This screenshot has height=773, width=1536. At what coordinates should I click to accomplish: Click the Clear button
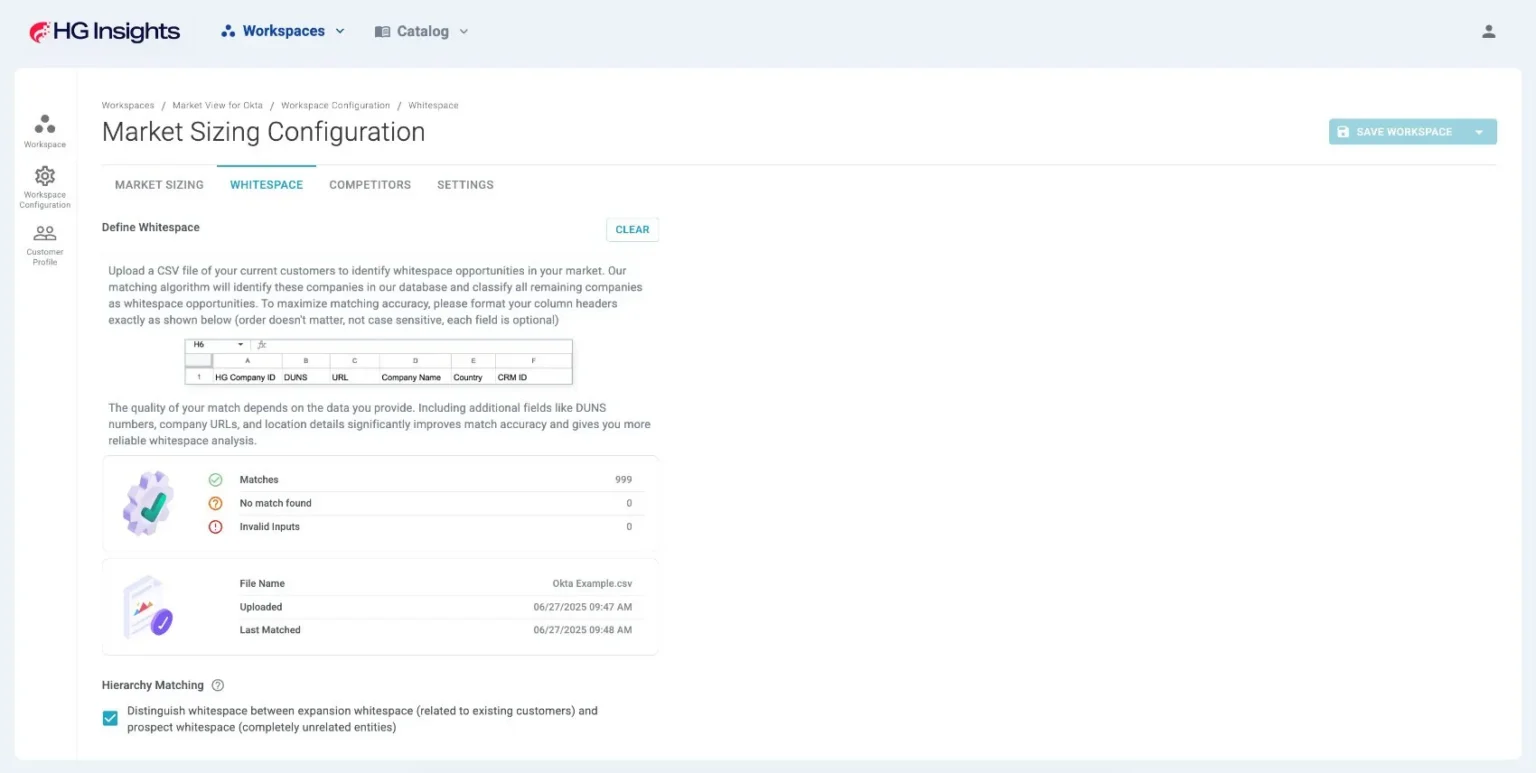(x=632, y=230)
